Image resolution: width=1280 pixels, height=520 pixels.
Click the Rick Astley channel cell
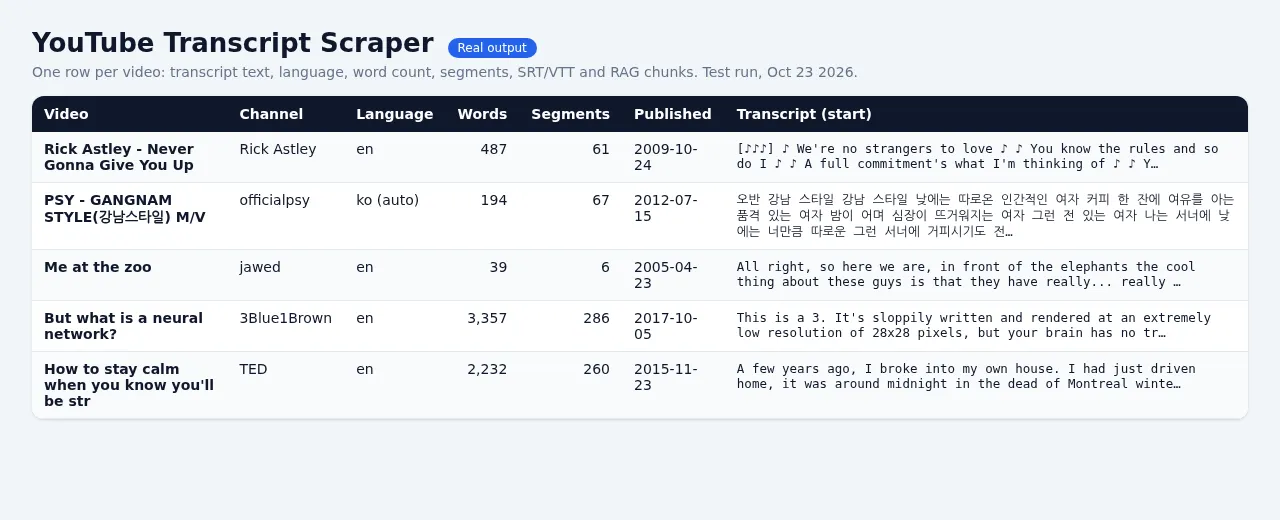click(278, 149)
